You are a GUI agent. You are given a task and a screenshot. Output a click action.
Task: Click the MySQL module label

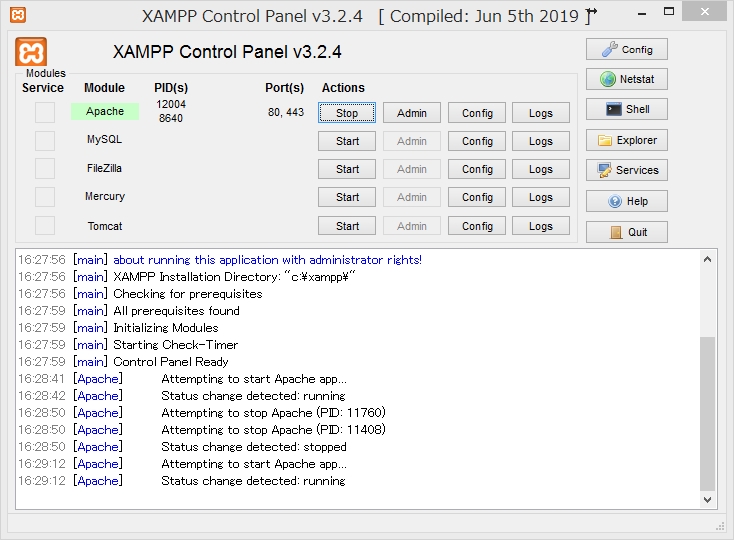[104, 139]
